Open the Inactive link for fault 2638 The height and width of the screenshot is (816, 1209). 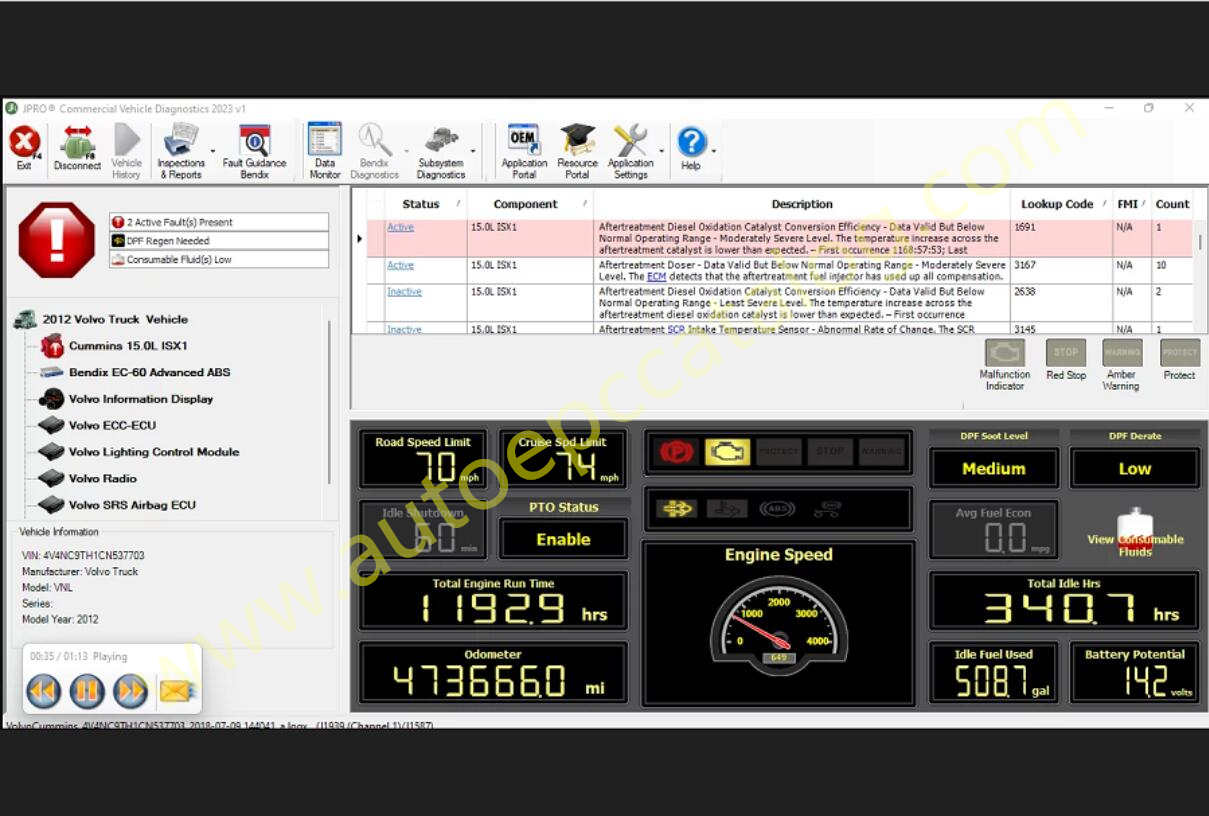pyautogui.click(x=404, y=291)
